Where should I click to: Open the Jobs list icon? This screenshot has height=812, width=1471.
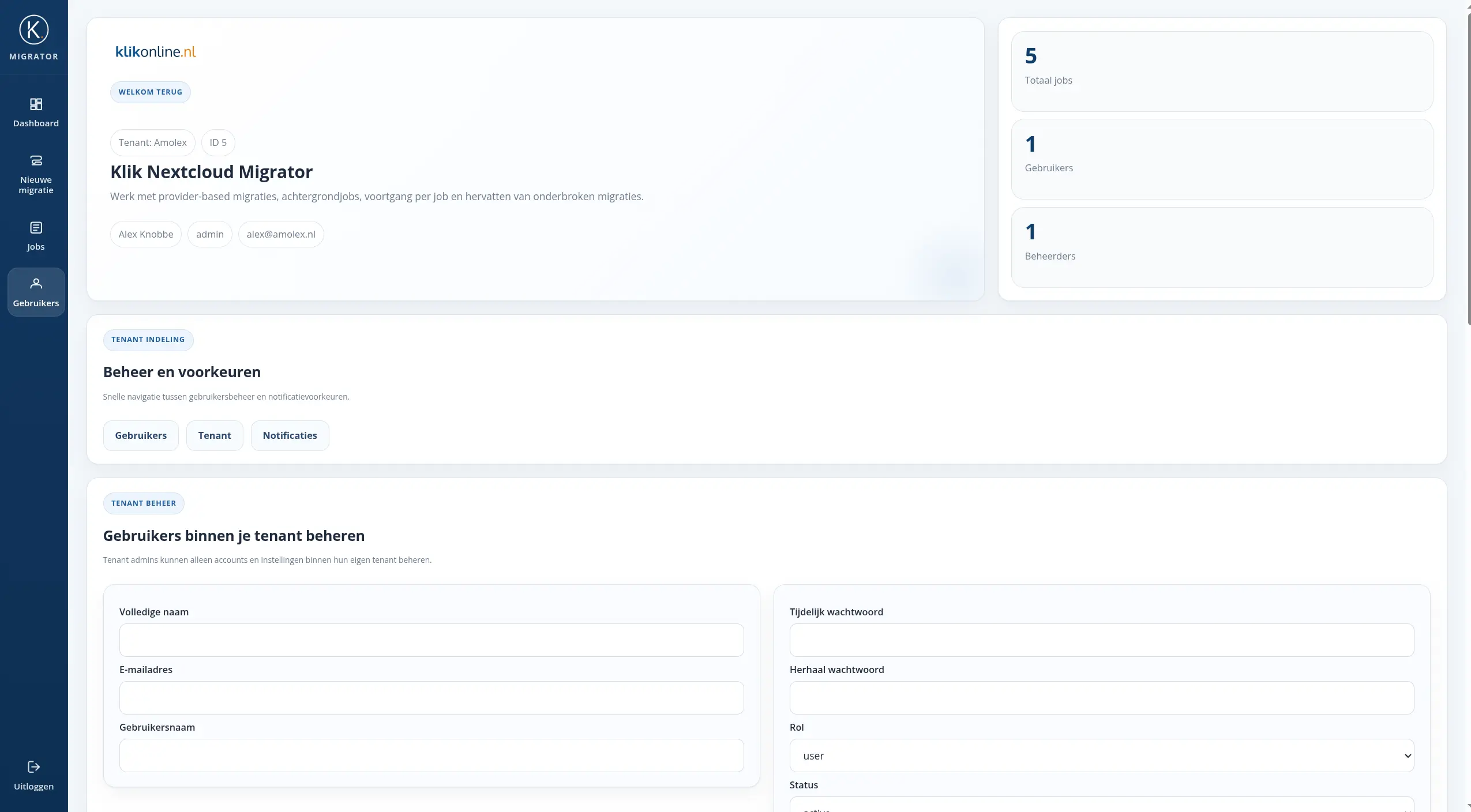coord(36,228)
